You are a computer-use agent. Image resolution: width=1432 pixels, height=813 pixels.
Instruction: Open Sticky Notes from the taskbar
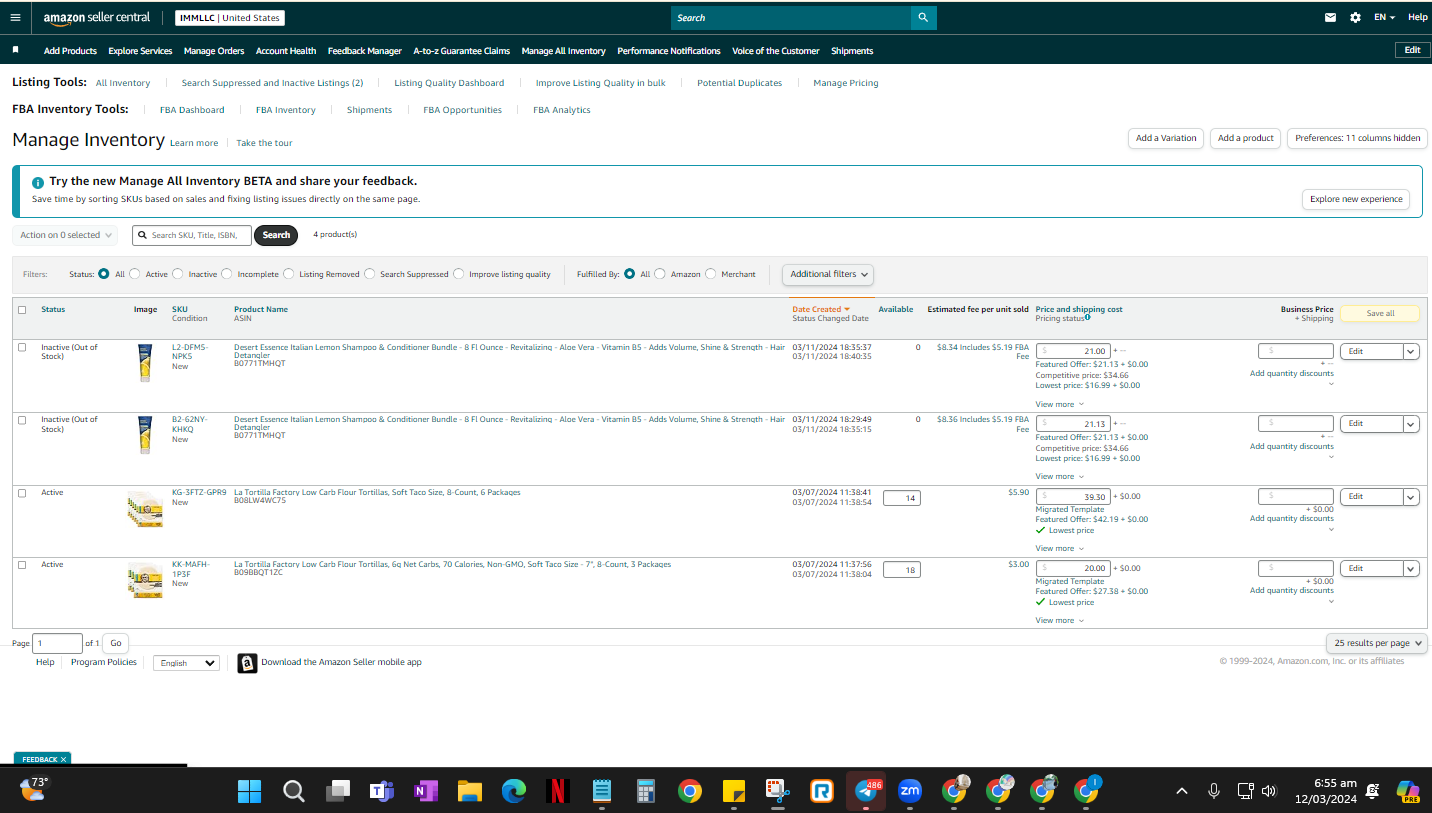coord(733,792)
